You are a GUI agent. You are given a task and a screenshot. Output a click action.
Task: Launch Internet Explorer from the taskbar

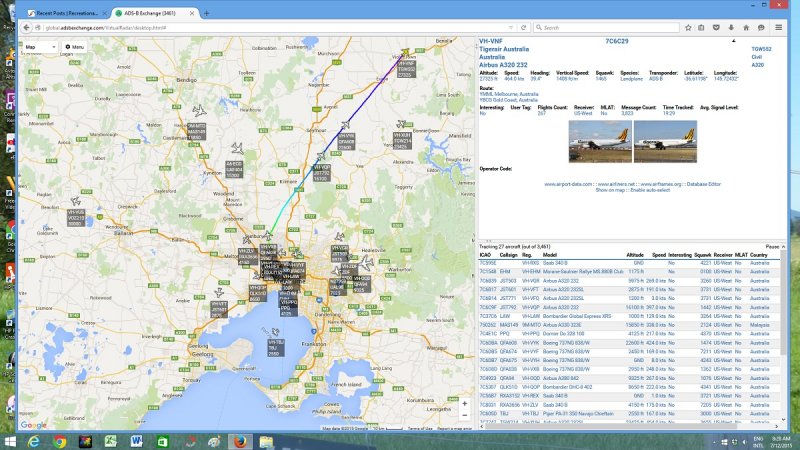[34, 441]
